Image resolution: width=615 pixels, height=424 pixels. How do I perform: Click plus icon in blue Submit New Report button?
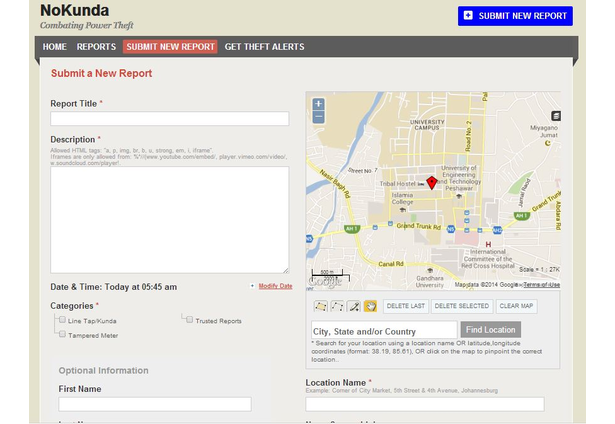(468, 15)
